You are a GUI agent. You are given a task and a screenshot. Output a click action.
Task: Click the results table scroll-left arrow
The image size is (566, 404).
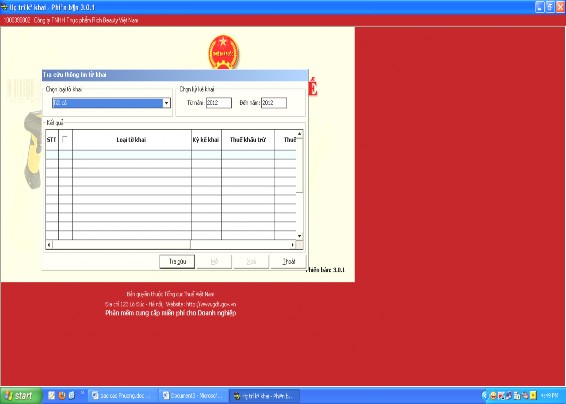click(x=49, y=245)
